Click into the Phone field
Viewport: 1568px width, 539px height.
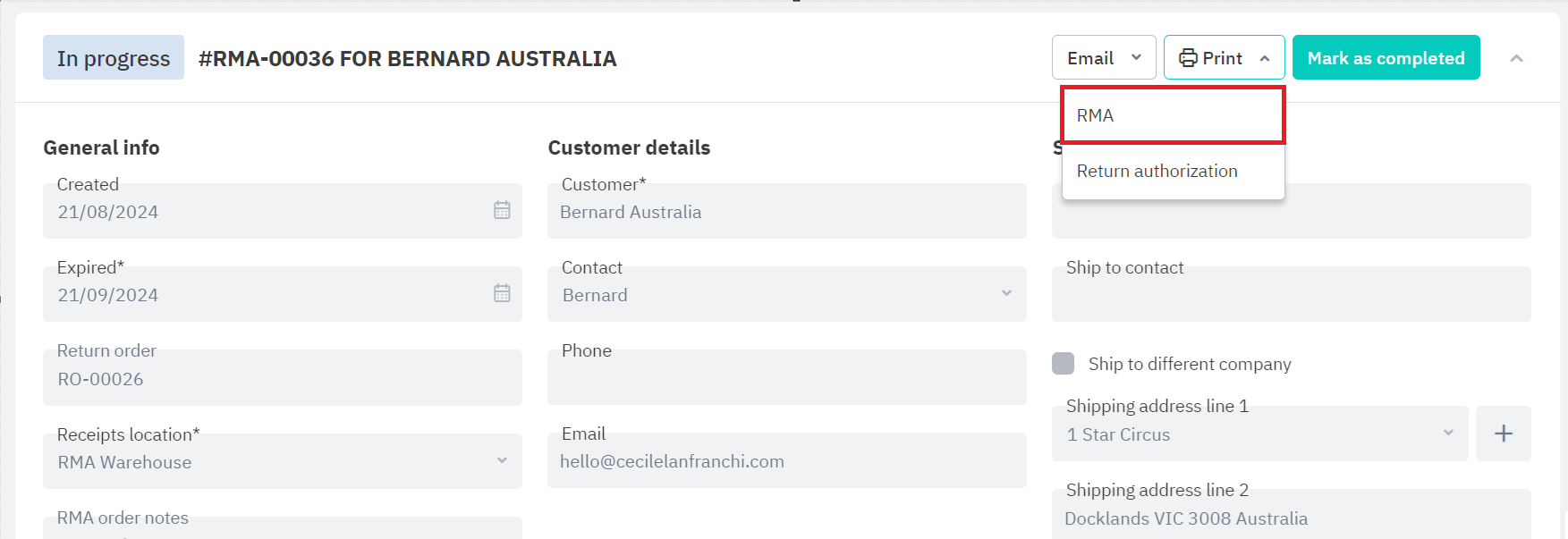coord(786,378)
